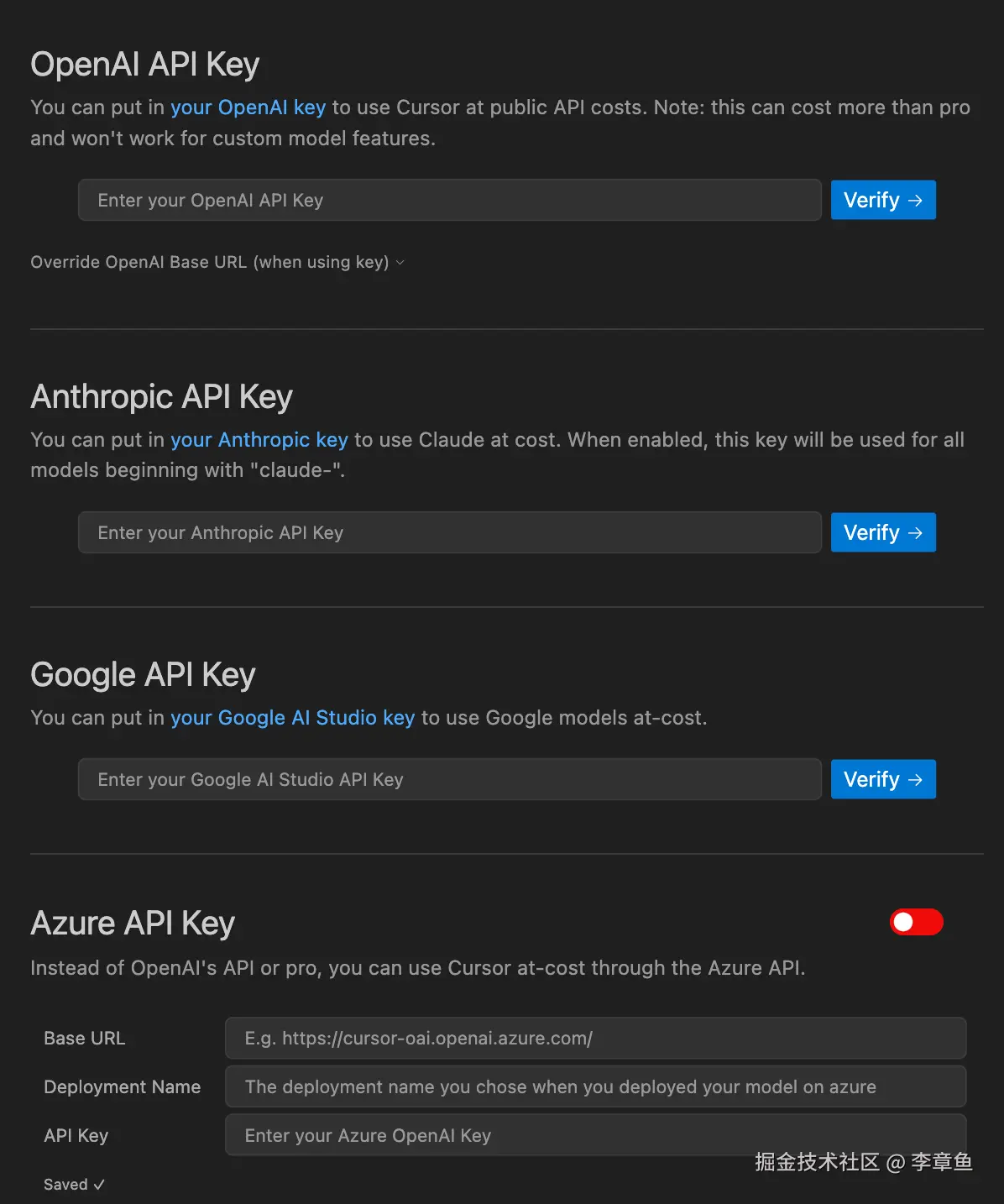Click the Azure Deployment Name field
This screenshot has width=1004, height=1204.
pyautogui.click(x=595, y=1086)
